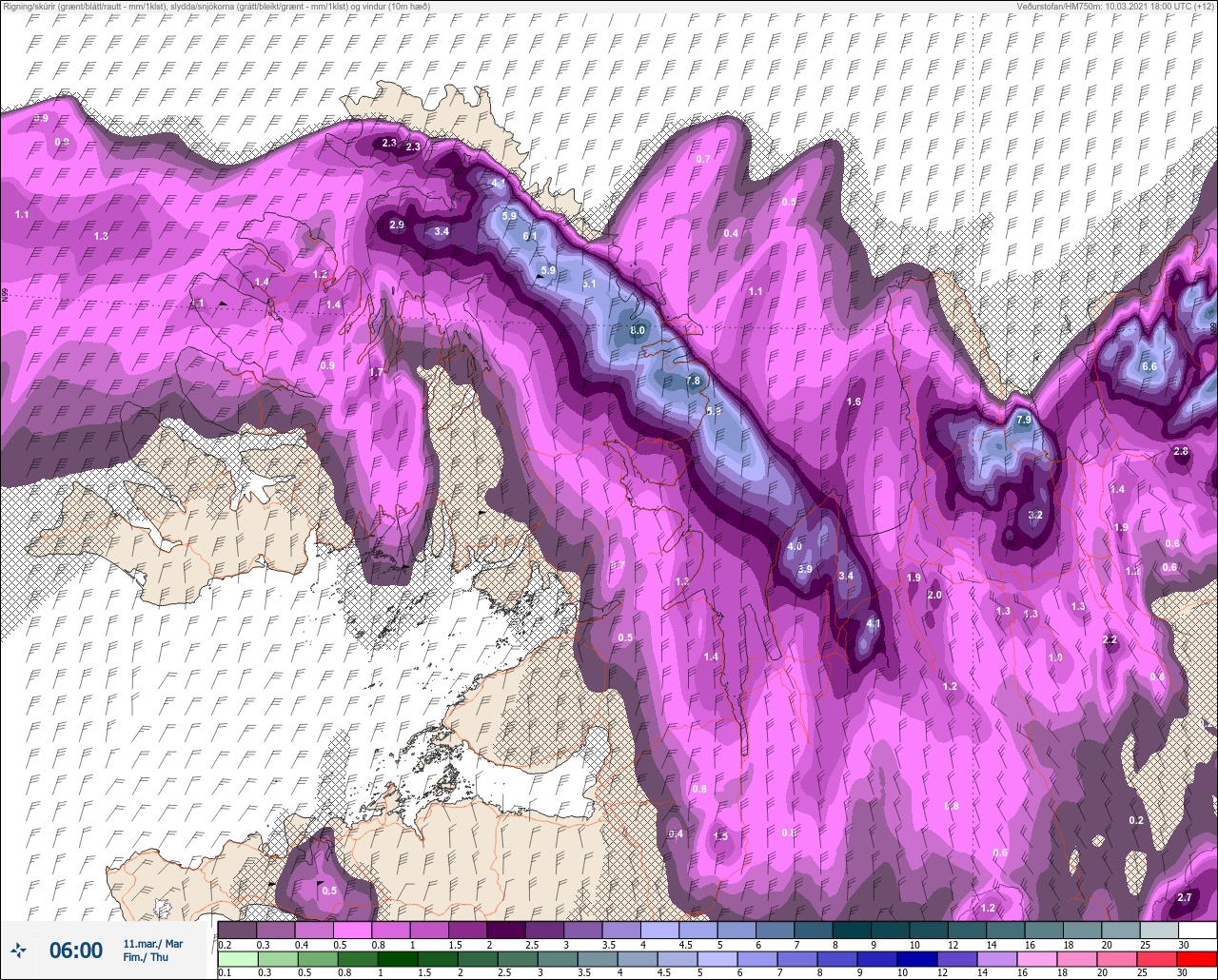
Task: Pick the light green rain swatch labeled 0.1
Action: pyautogui.click(x=237, y=958)
